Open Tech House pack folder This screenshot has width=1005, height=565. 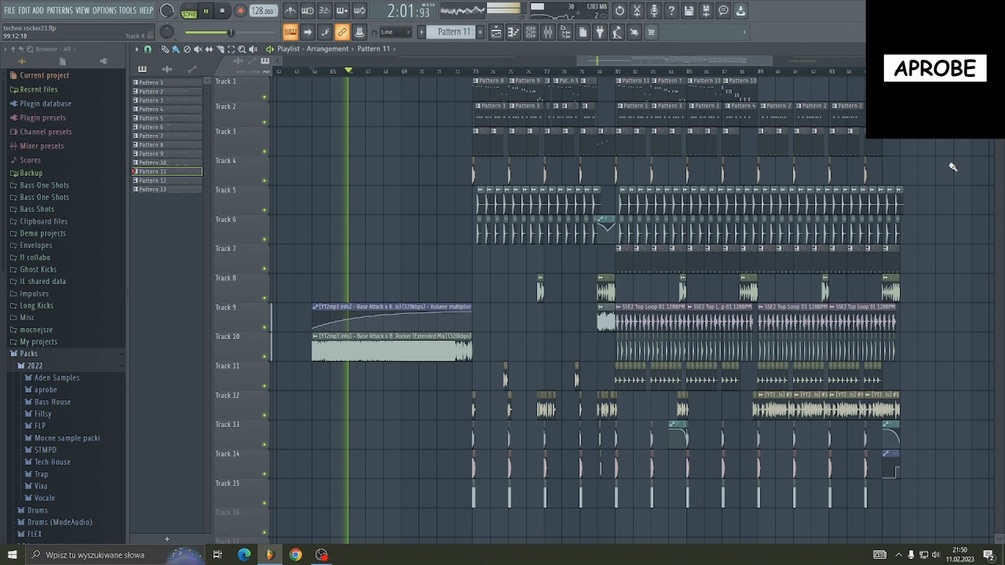click(53, 462)
